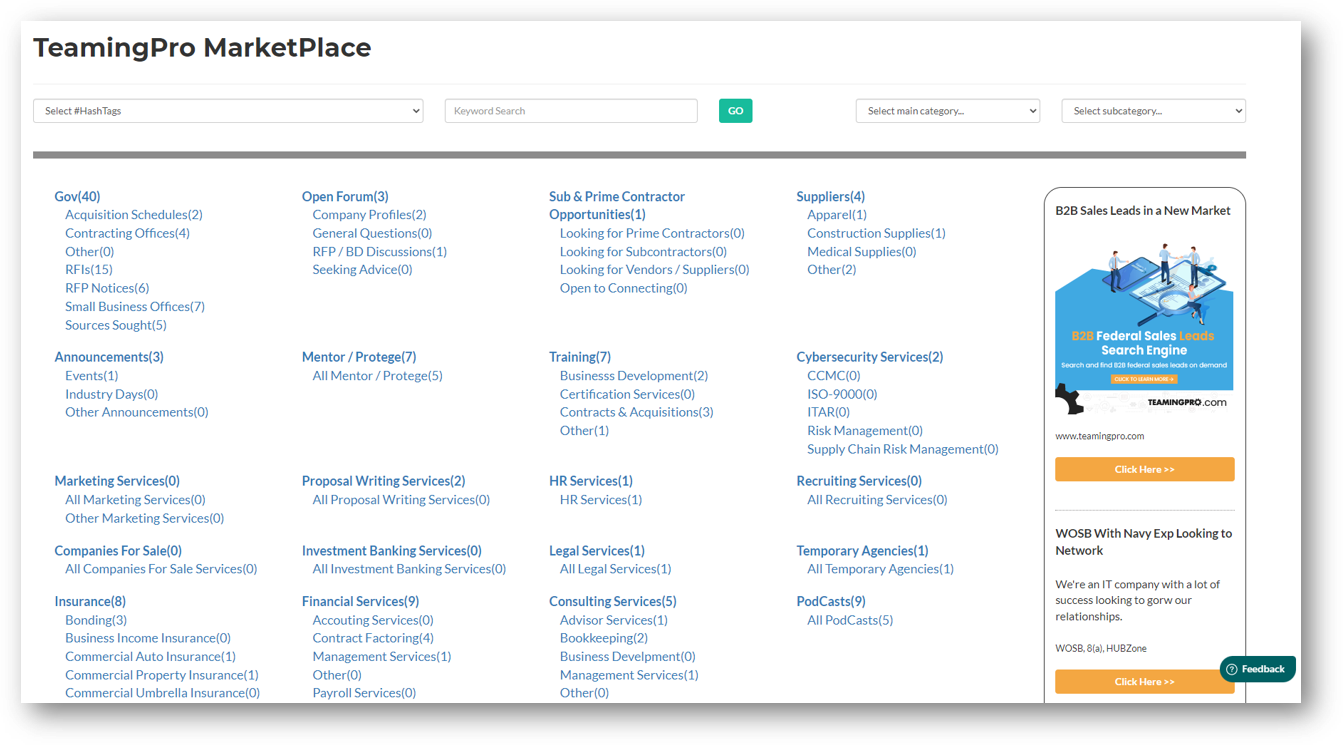The image size is (1343, 745).
Task: Open Bonding(3) link
Action: 96,620
